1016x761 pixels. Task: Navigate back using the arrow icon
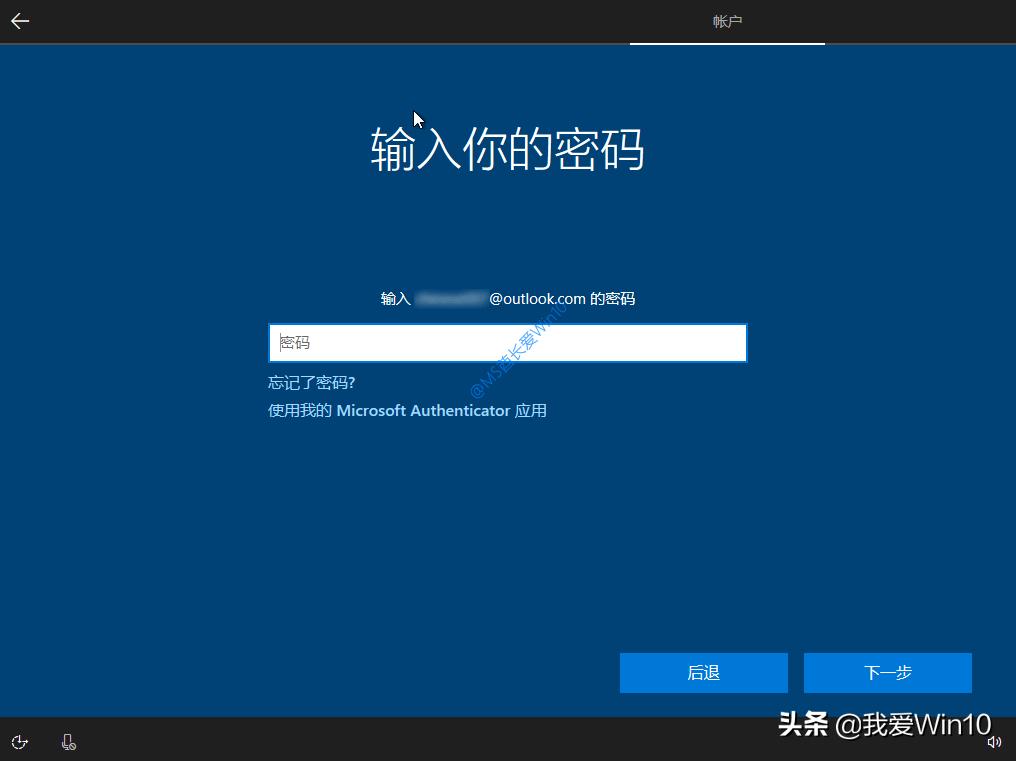(20, 20)
